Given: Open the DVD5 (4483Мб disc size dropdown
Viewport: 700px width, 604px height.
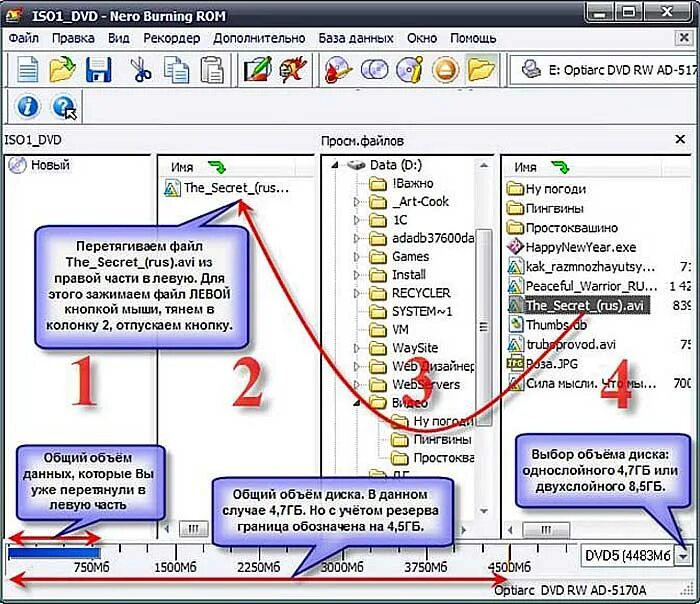Looking at the screenshot, I should pos(683,556).
